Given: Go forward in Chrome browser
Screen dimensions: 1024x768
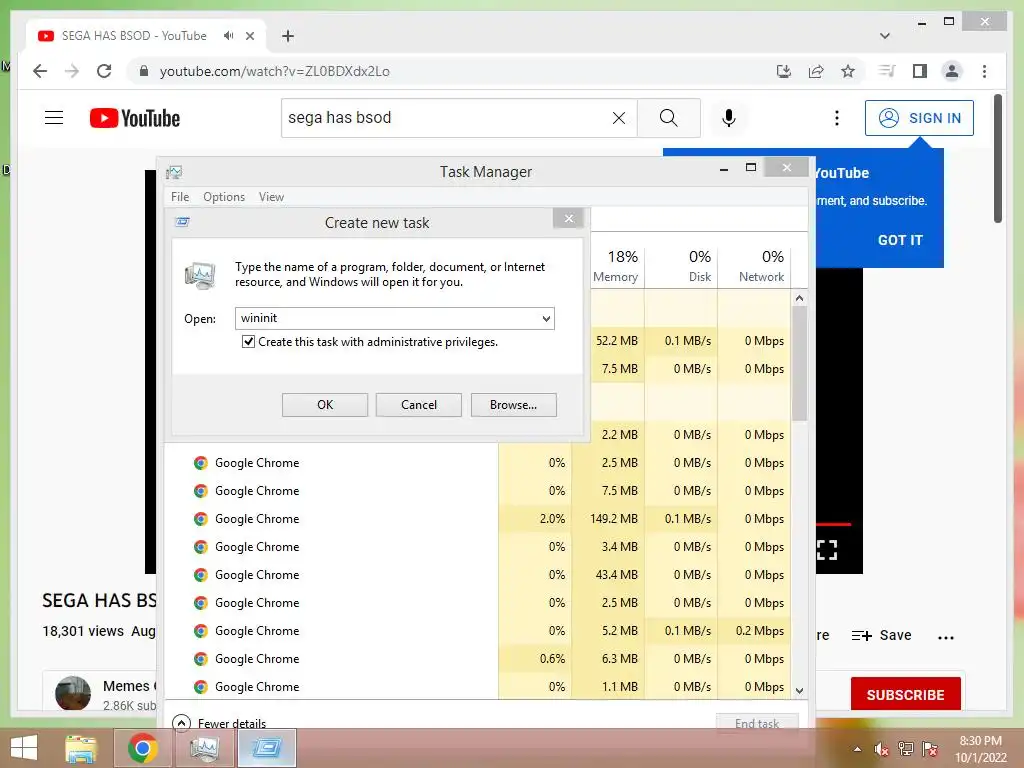Looking at the screenshot, I should [72, 71].
